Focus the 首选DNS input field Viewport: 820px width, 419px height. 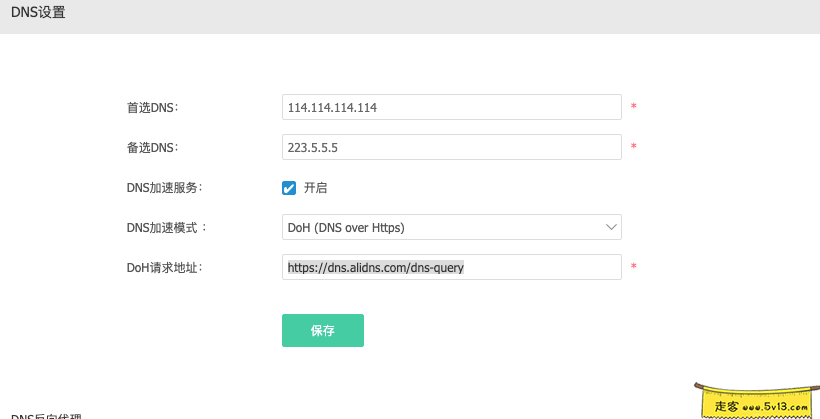[x=452, y=107]
